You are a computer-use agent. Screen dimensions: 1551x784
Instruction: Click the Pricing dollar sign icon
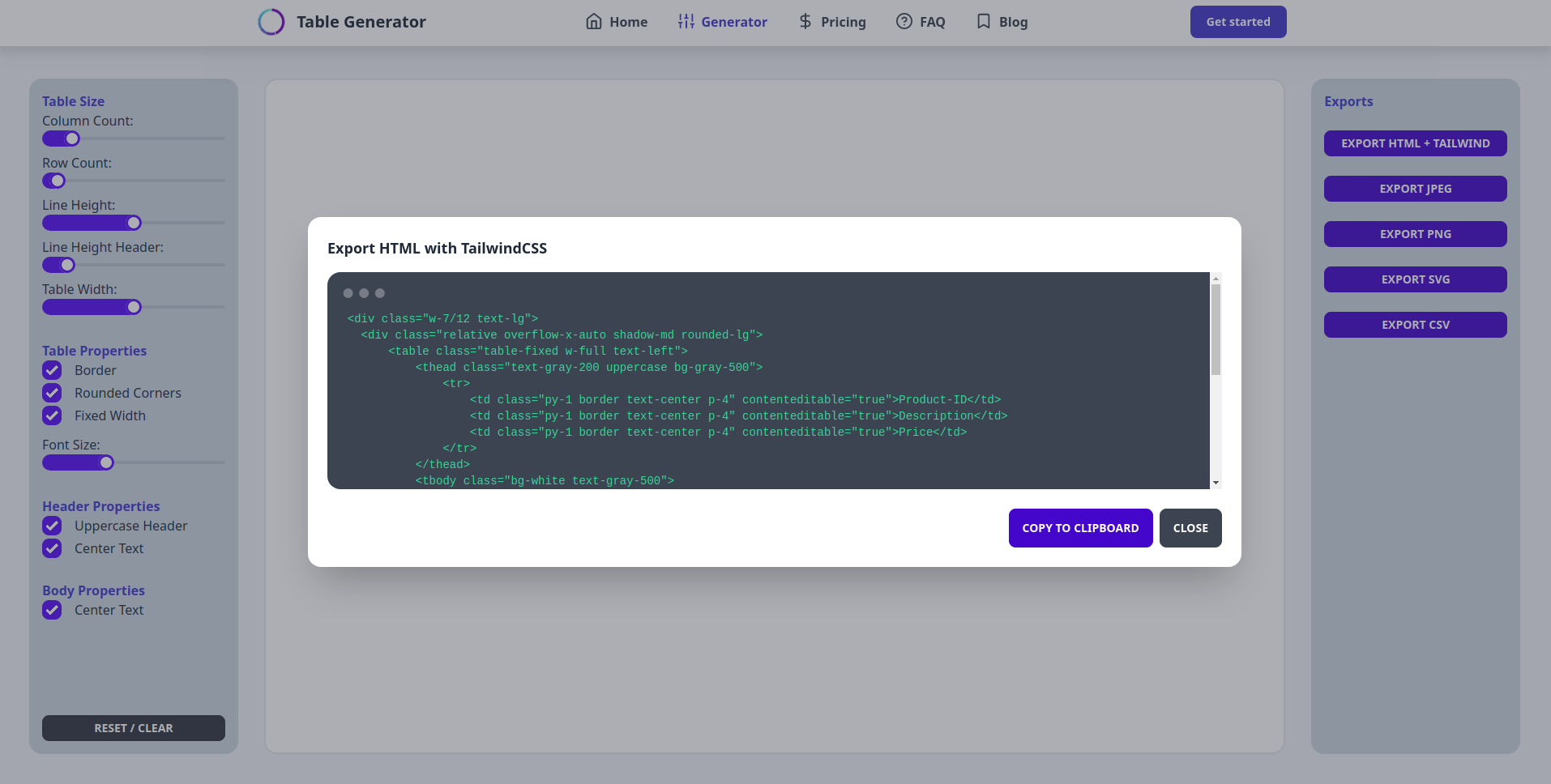(805, 22)
